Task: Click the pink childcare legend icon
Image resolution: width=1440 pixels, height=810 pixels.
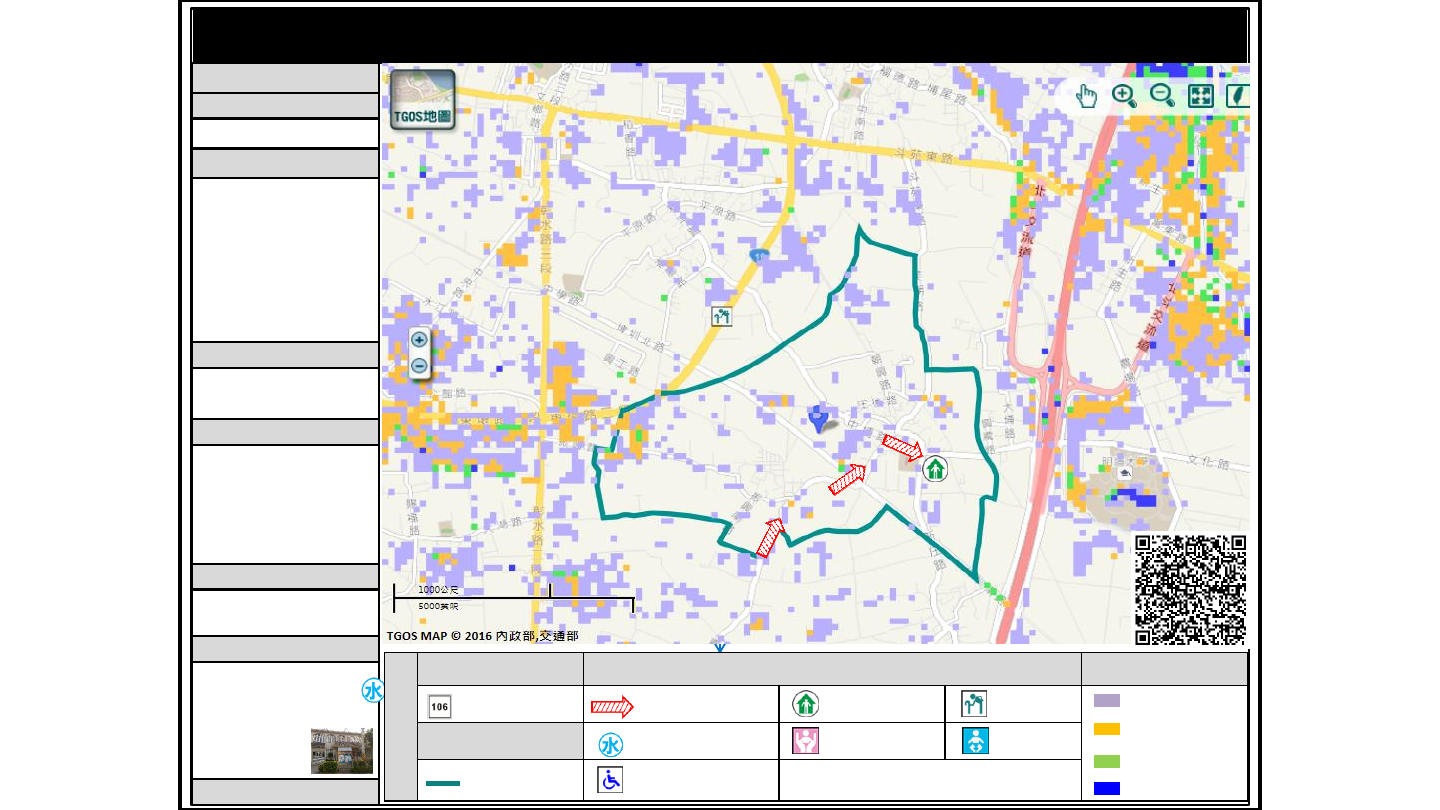Action: click(x=806, y=741)
